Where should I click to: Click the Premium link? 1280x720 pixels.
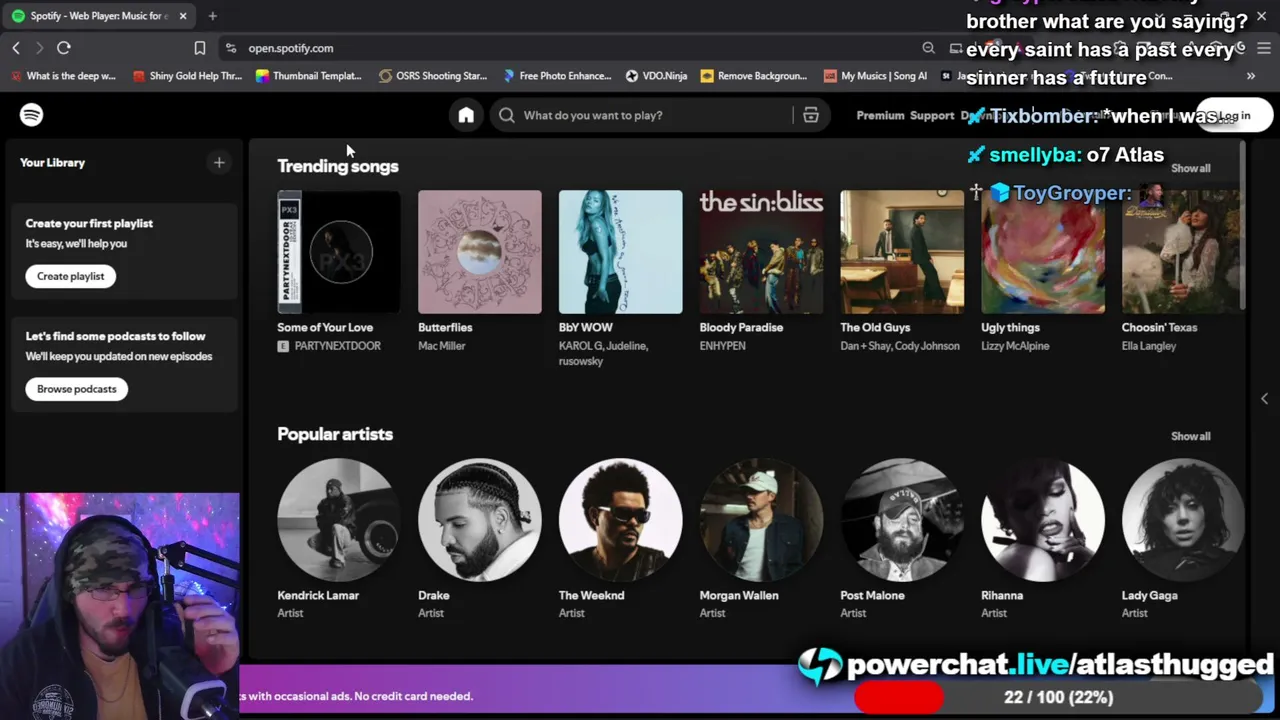click(x=880, y=115)
